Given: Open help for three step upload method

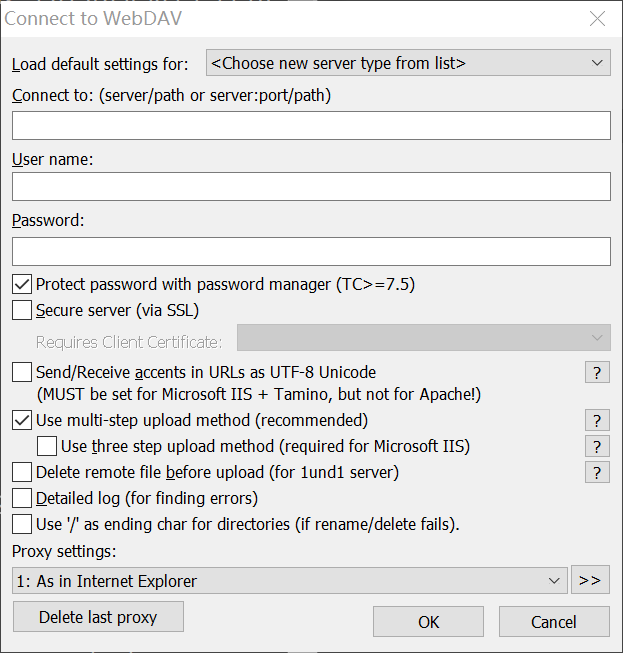Looking at the screenshot, I should (x=597, y=447).
